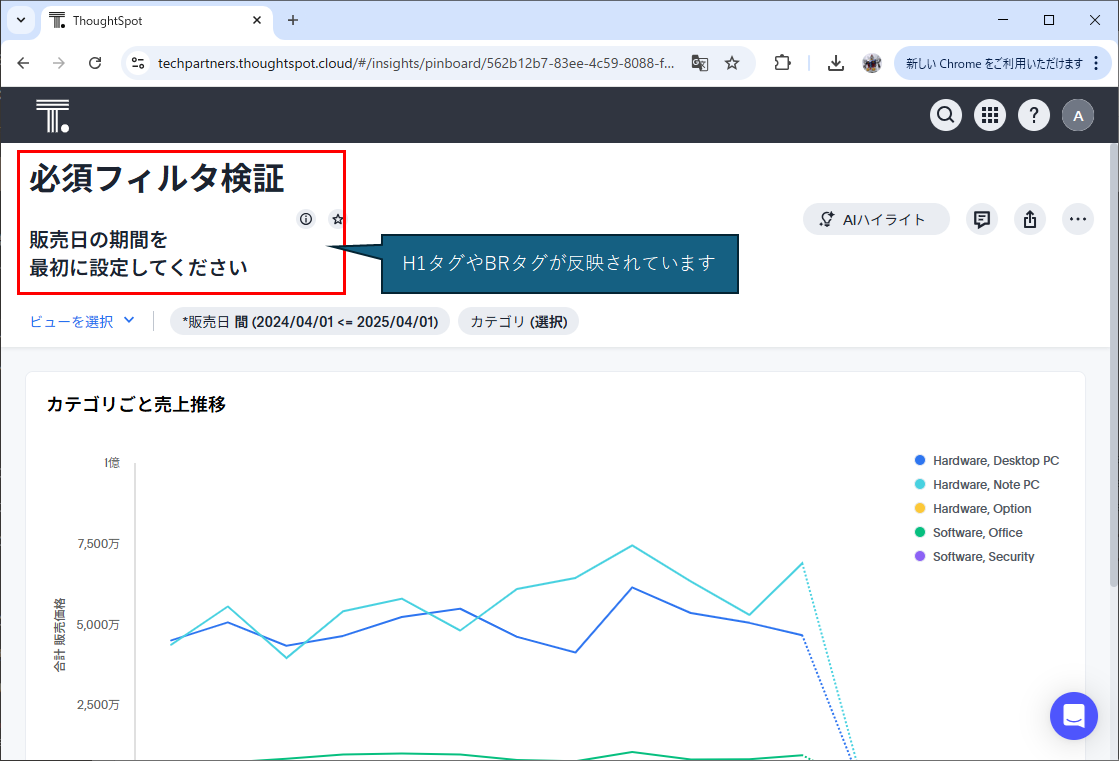Click the Hardware, Note PC color dot
The width and height of the screenshot is (1119, 761).
(x=920, y=485)
